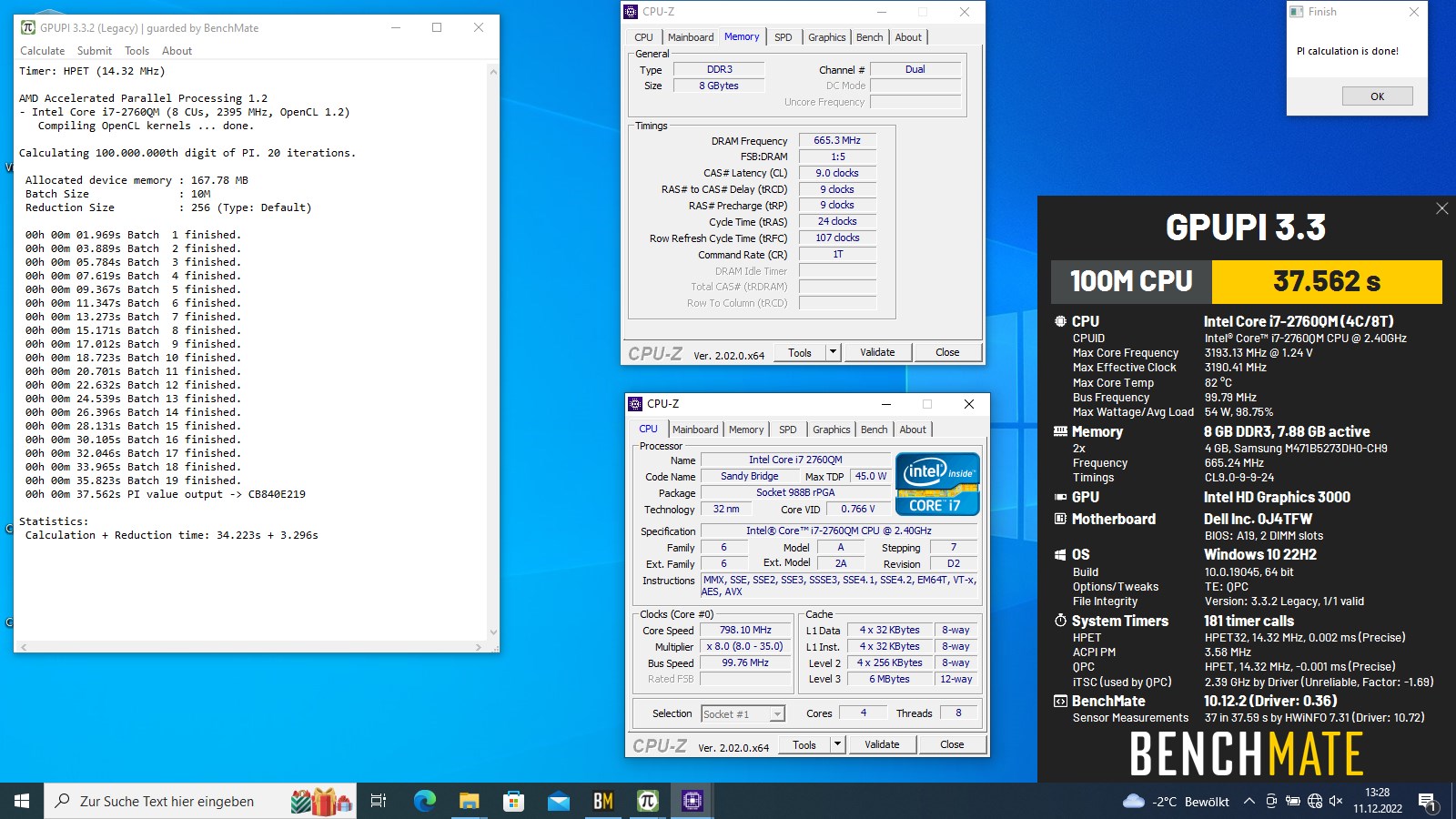Switch to Mainboard tab in upper CPU-Z window
Screen dimensions: 1456x819
(x=691, y=37)
